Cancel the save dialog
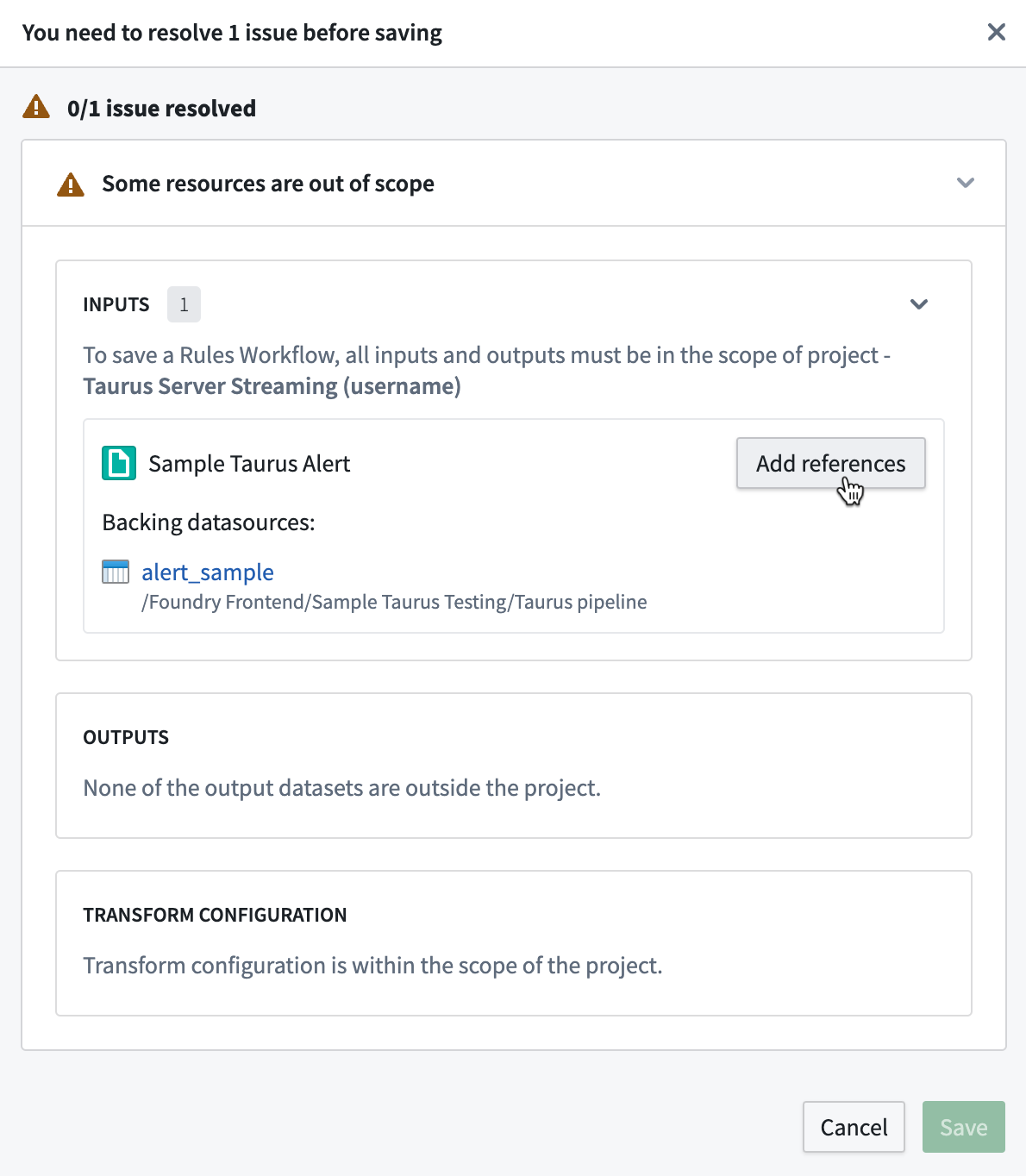 [x=854, y=1127]
